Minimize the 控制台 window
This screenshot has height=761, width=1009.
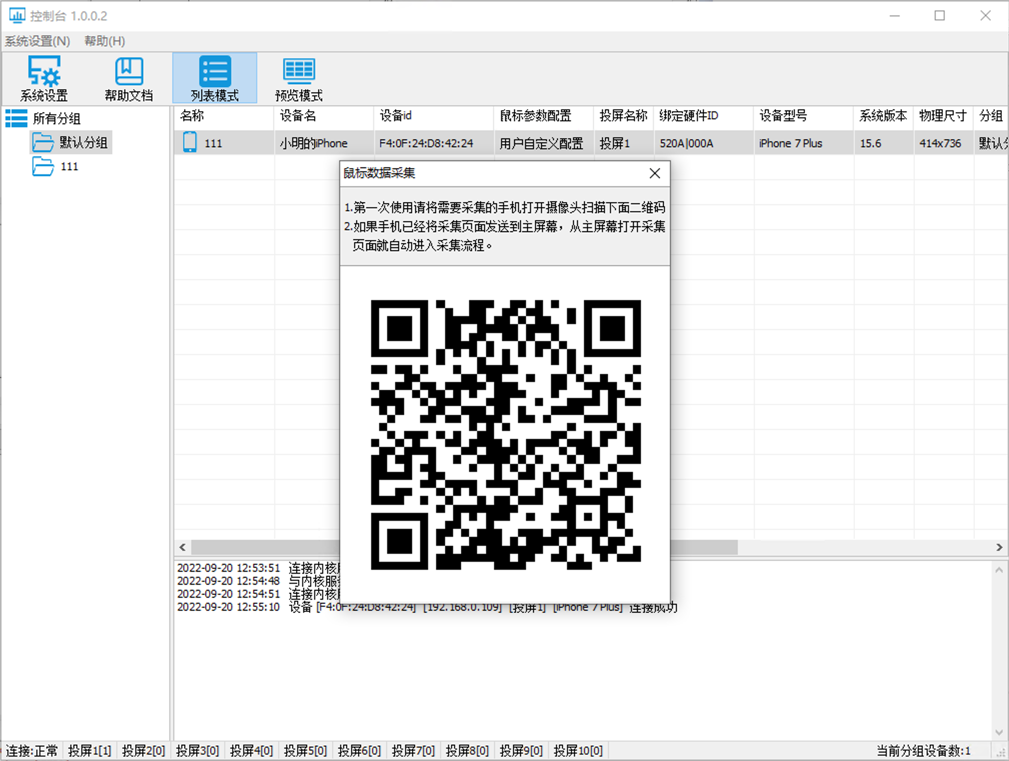pyautogui.click(x=894, y=15)
